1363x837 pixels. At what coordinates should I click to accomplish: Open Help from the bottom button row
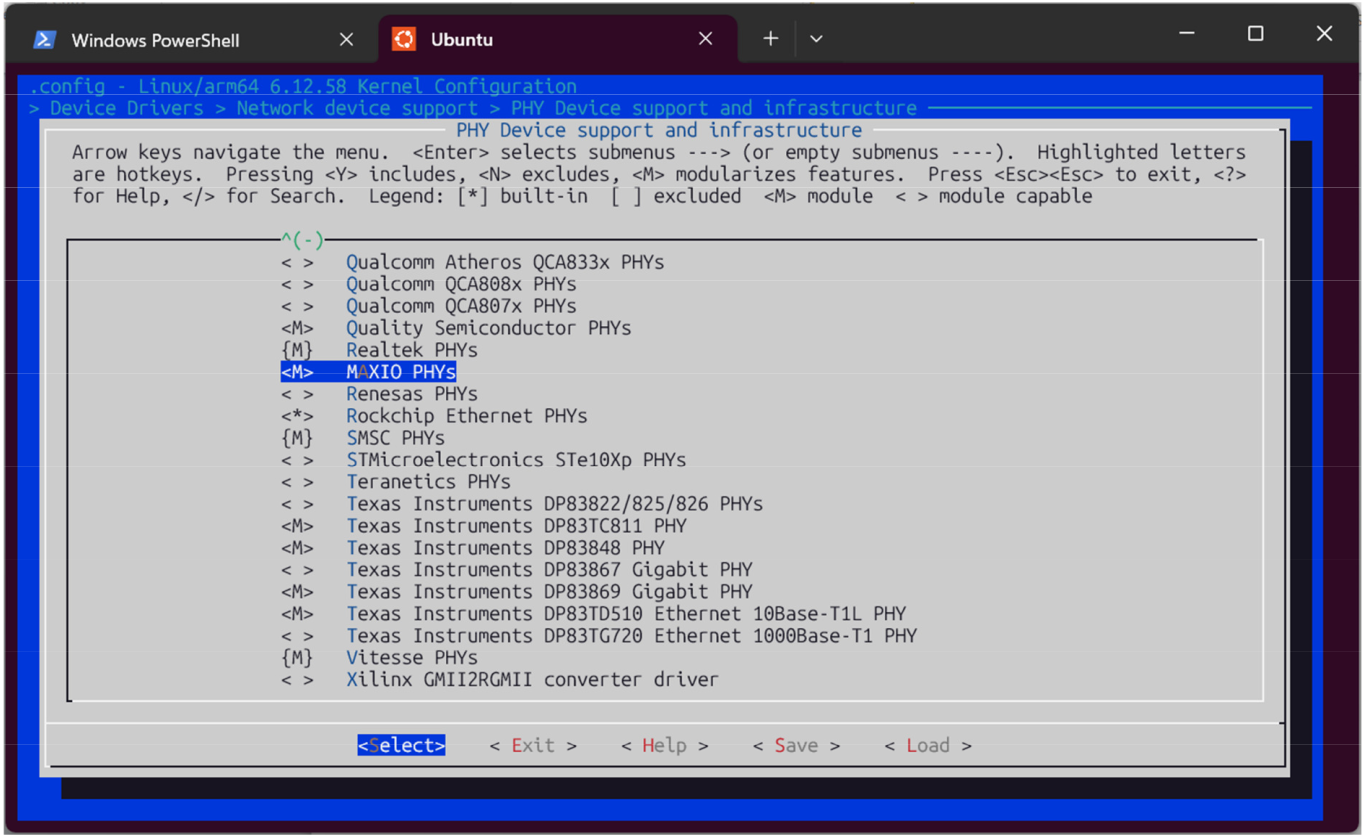pyautogui.click(x=664, y=746)
